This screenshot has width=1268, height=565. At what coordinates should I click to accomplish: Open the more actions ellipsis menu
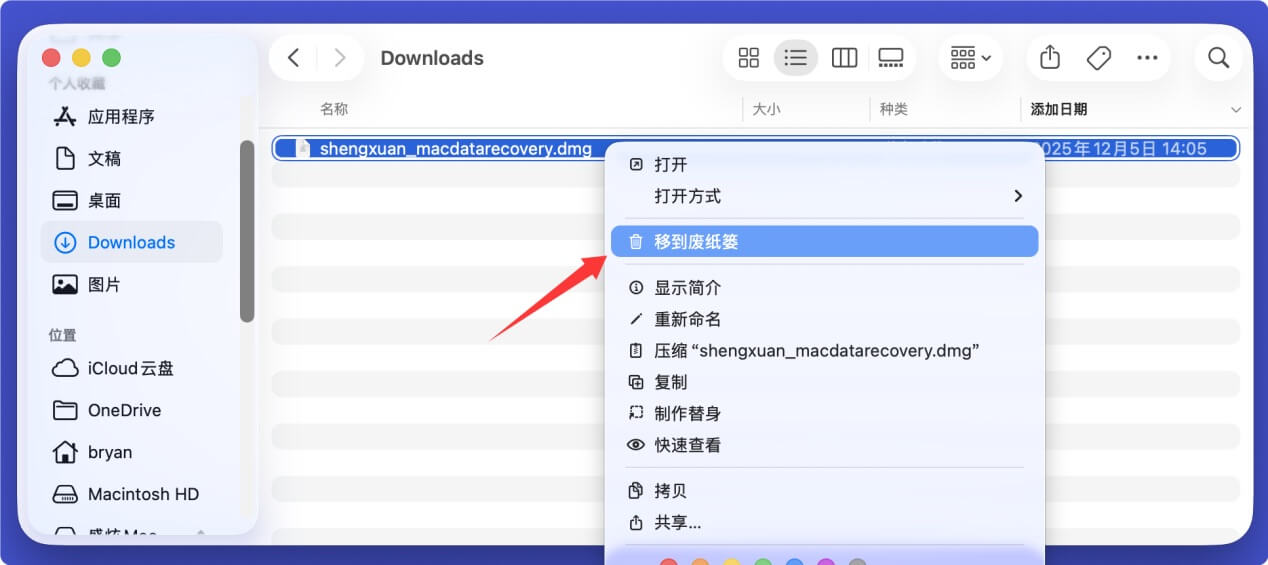pos(1147,58)
